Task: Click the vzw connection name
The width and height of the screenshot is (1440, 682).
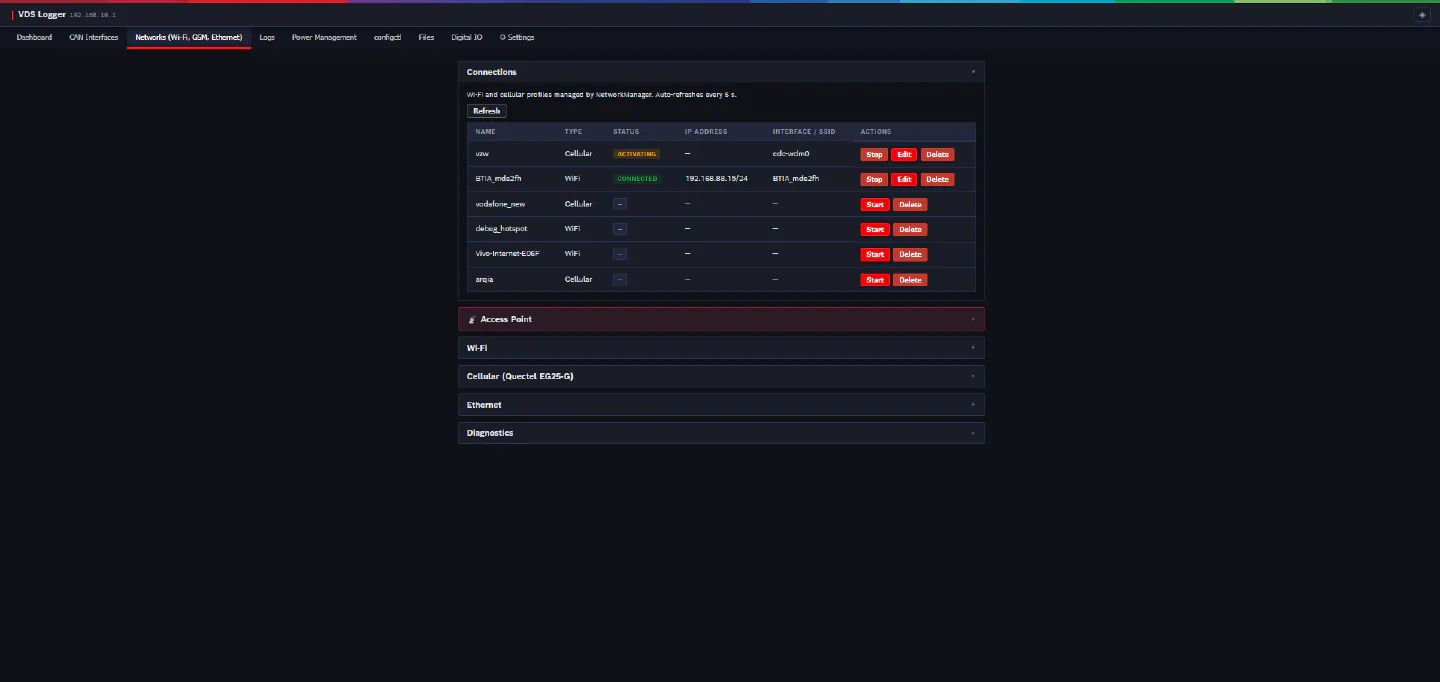Action: point(482,154)
